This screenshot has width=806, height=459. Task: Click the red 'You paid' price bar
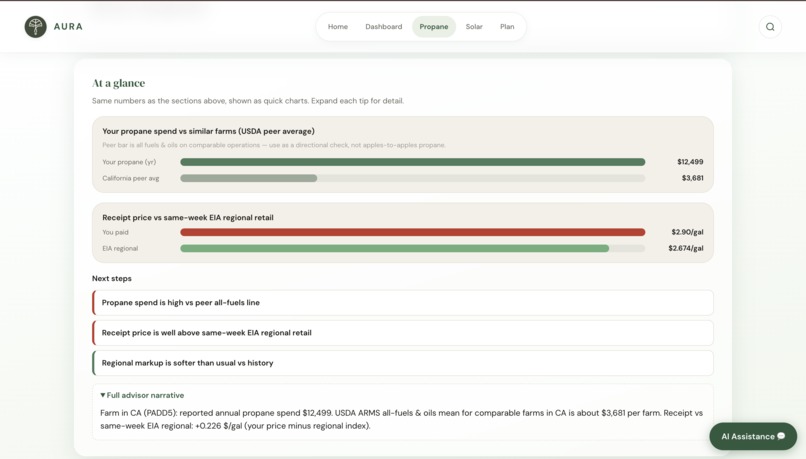(x=413, y=232)
